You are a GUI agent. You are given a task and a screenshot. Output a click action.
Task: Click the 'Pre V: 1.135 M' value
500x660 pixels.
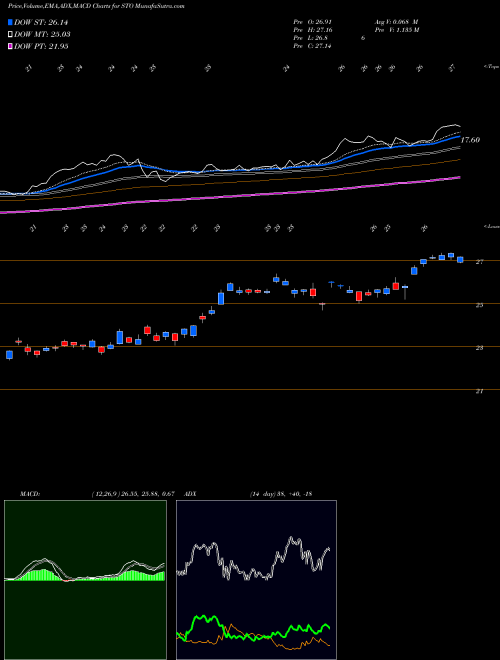[396, 30]
